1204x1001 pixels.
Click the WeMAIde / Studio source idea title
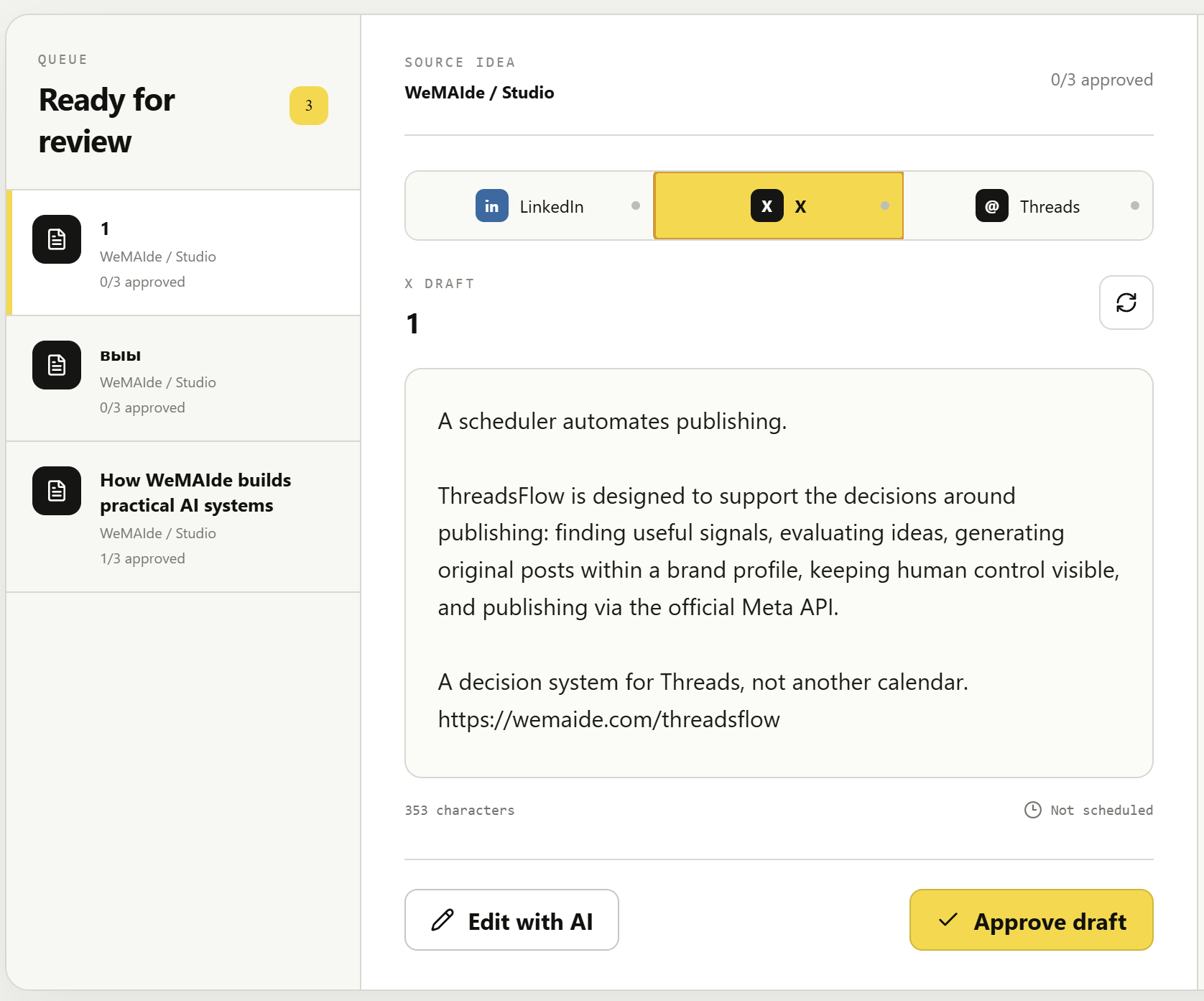click(479, 93)
